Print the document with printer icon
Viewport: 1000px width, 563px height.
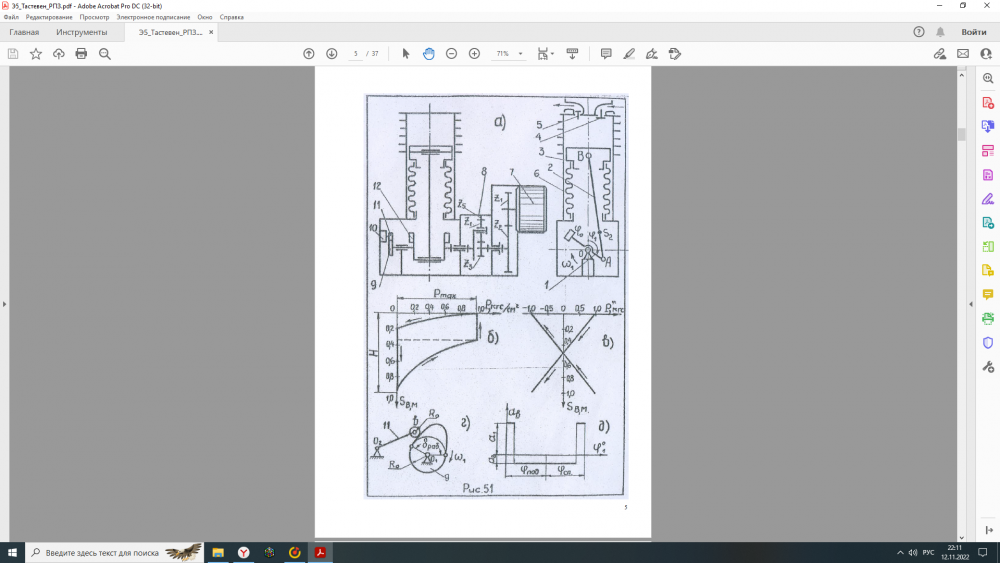[x=81, y=53]
